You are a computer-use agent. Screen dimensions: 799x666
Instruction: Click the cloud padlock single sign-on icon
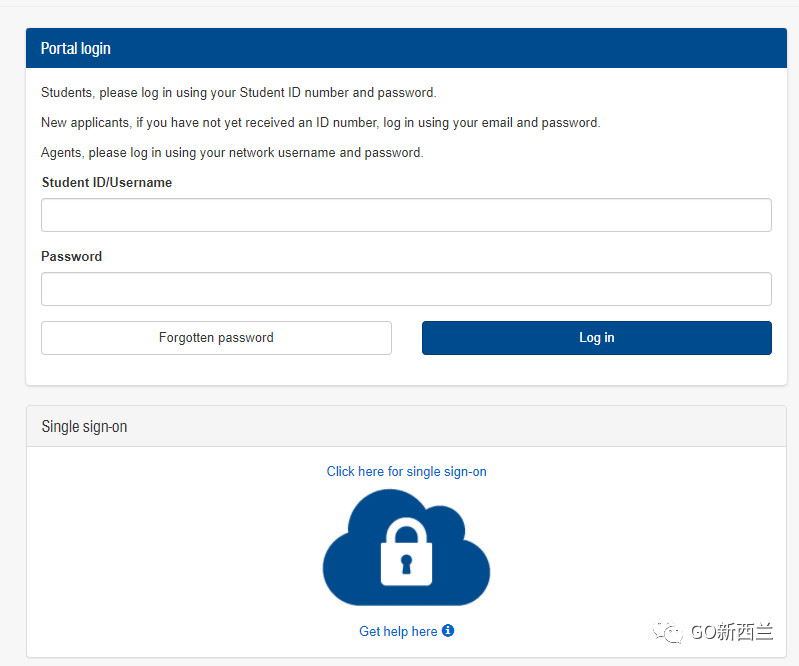click(x=406, y=548)
